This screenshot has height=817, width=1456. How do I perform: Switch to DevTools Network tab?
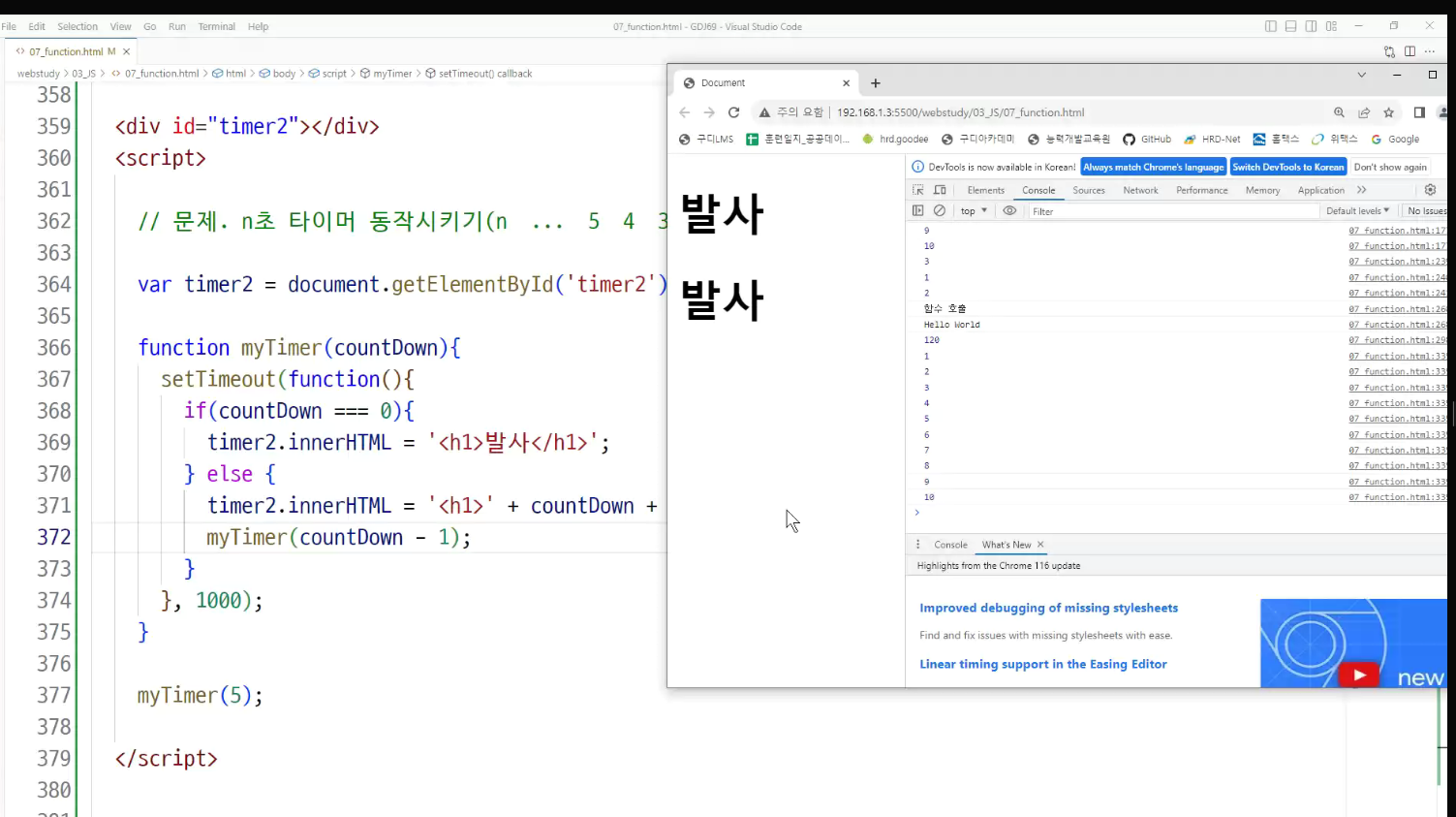(x=1140, y=190)
